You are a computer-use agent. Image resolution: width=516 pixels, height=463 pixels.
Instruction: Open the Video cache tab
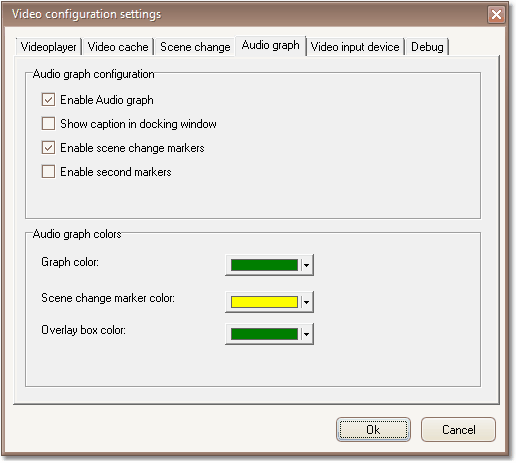(118, 47)
